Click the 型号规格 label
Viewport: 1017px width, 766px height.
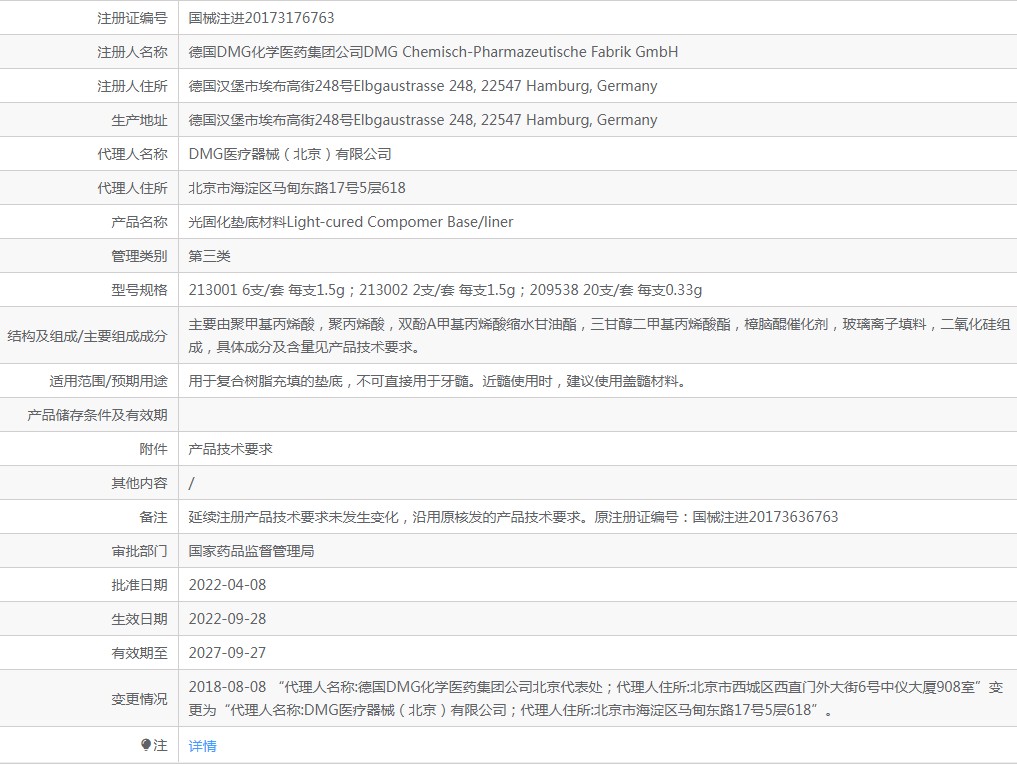tap(139, 290)
